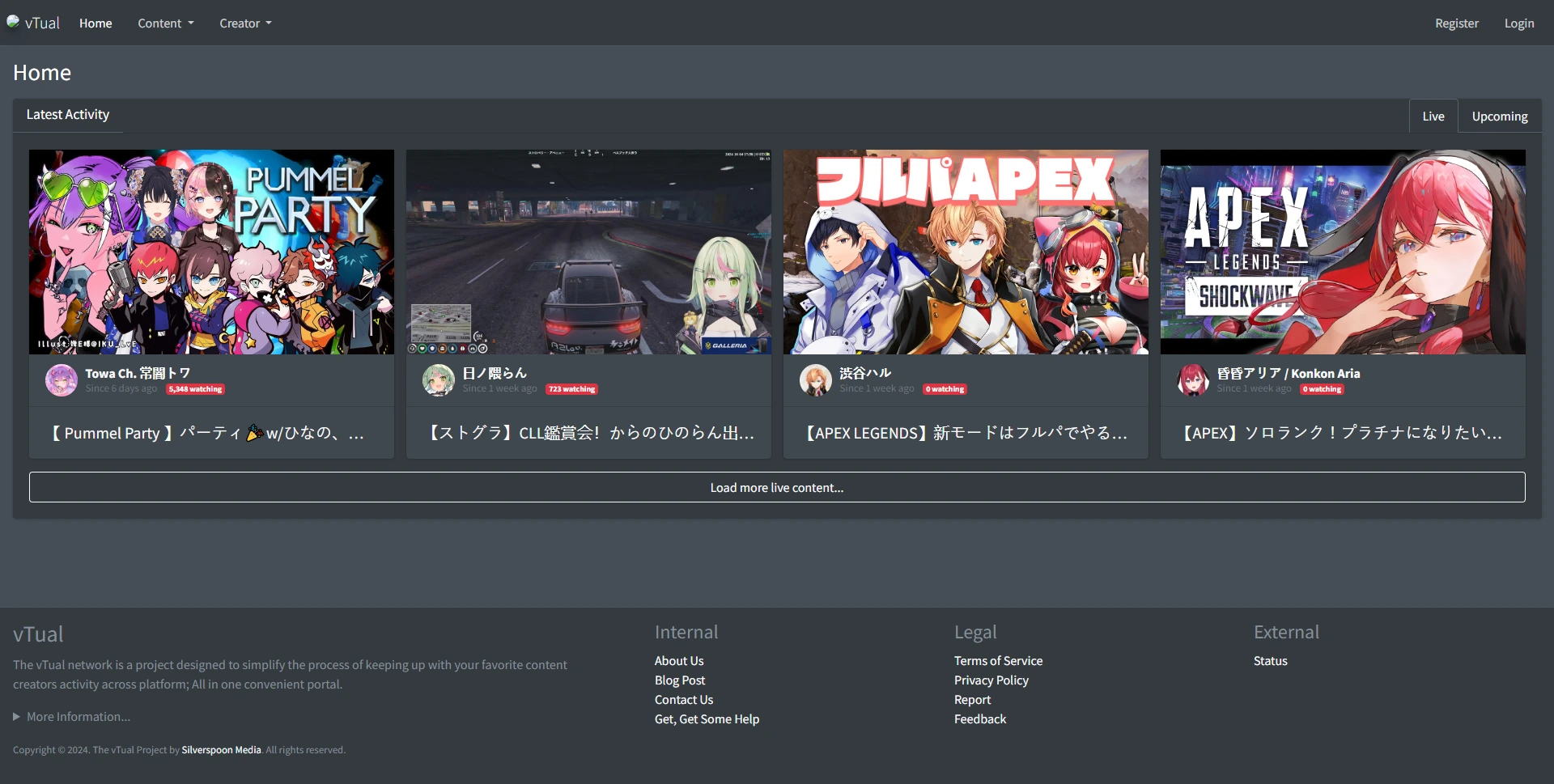Screen dimensions: 1554x784
Task: Go to Home in the navbar
Action: click(96, 23)
